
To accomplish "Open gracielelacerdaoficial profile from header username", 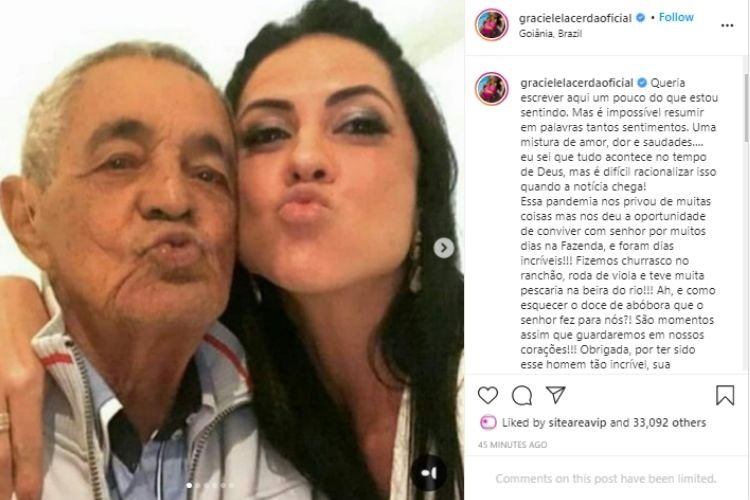I will (575, 18).
